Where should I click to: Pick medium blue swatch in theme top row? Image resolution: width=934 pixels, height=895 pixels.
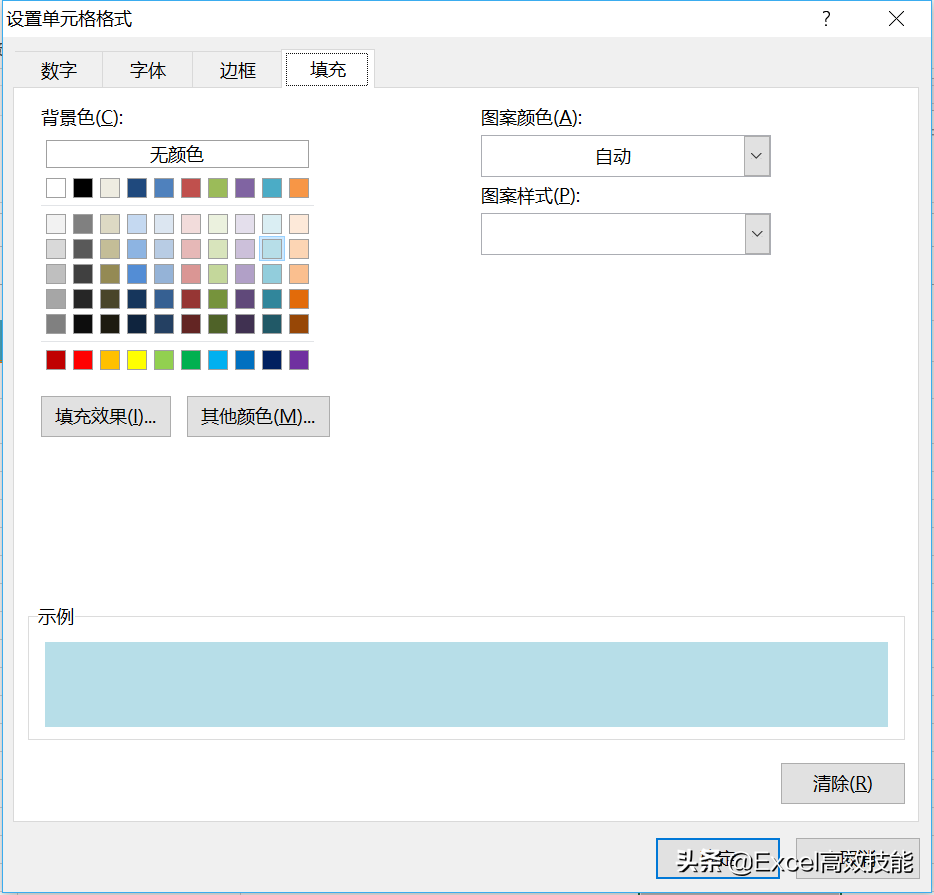(x=164, y=188)
